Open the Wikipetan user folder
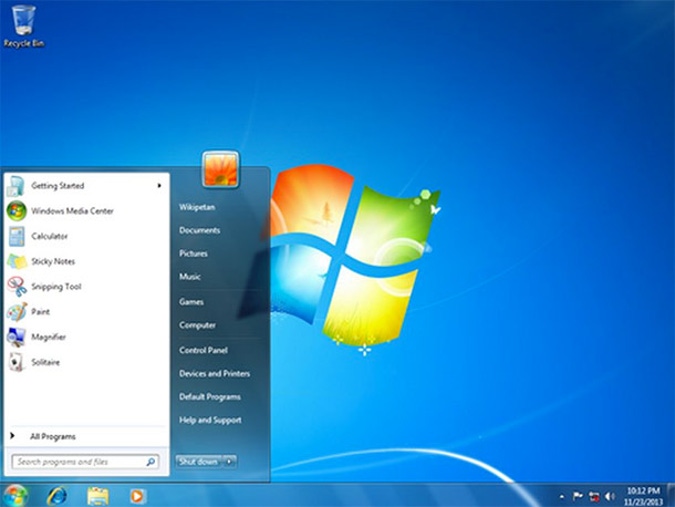Image resolution: width=675 pixels, height=507 pixels. coord(197,207)
